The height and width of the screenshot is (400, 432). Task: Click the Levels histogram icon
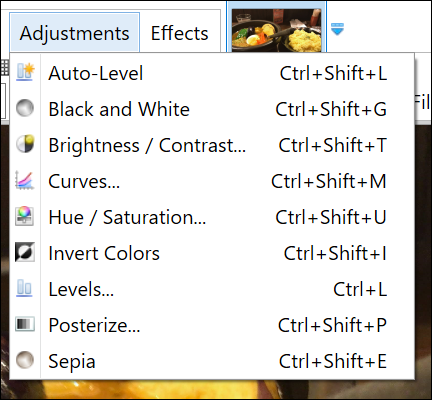25,288
